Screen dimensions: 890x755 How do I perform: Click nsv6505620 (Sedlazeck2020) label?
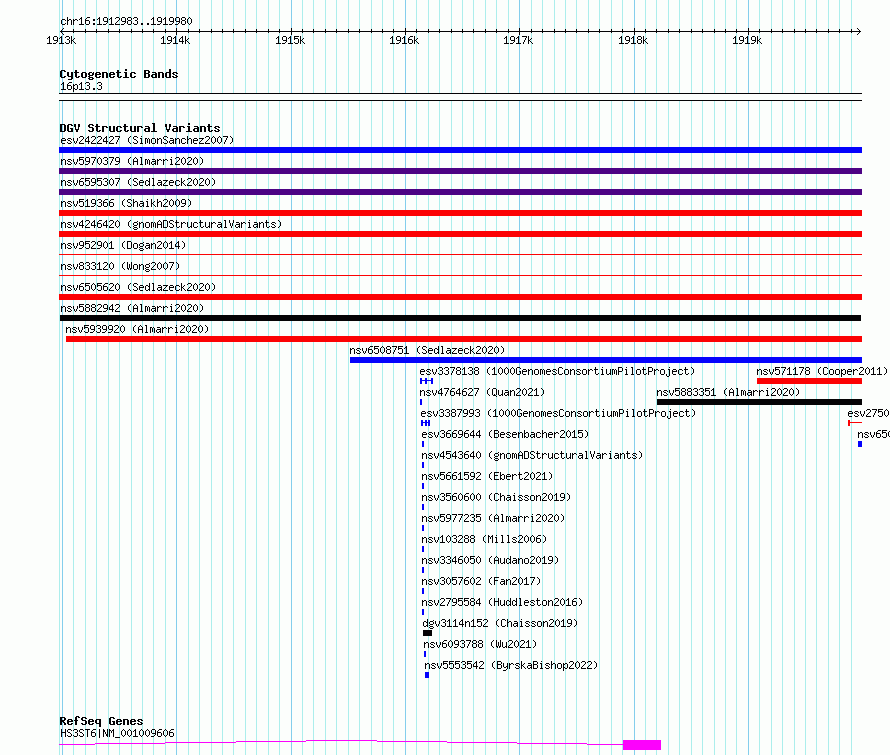point(138,287)
